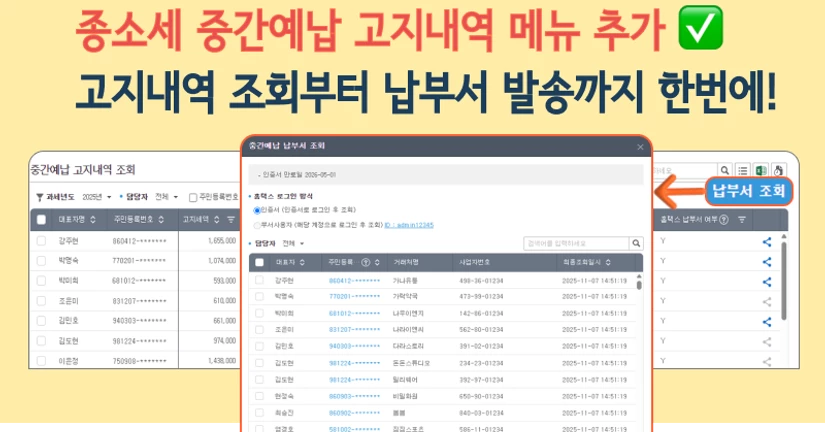Open the 860903-******* link in dialog
Viewport: 825px width, 432px height.
coord(354,396)
